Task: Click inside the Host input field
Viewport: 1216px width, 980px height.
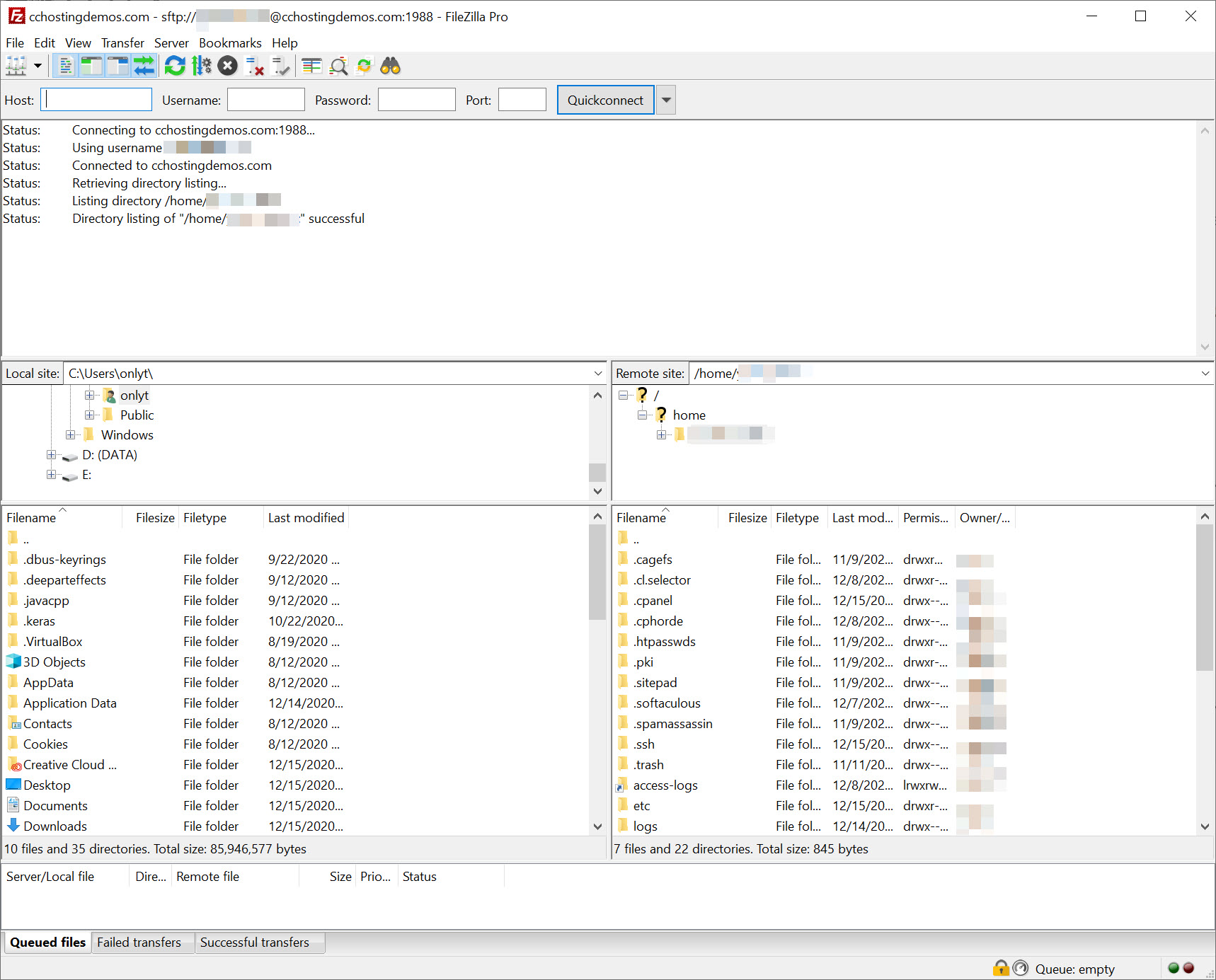Action: (x=96, y=99)
